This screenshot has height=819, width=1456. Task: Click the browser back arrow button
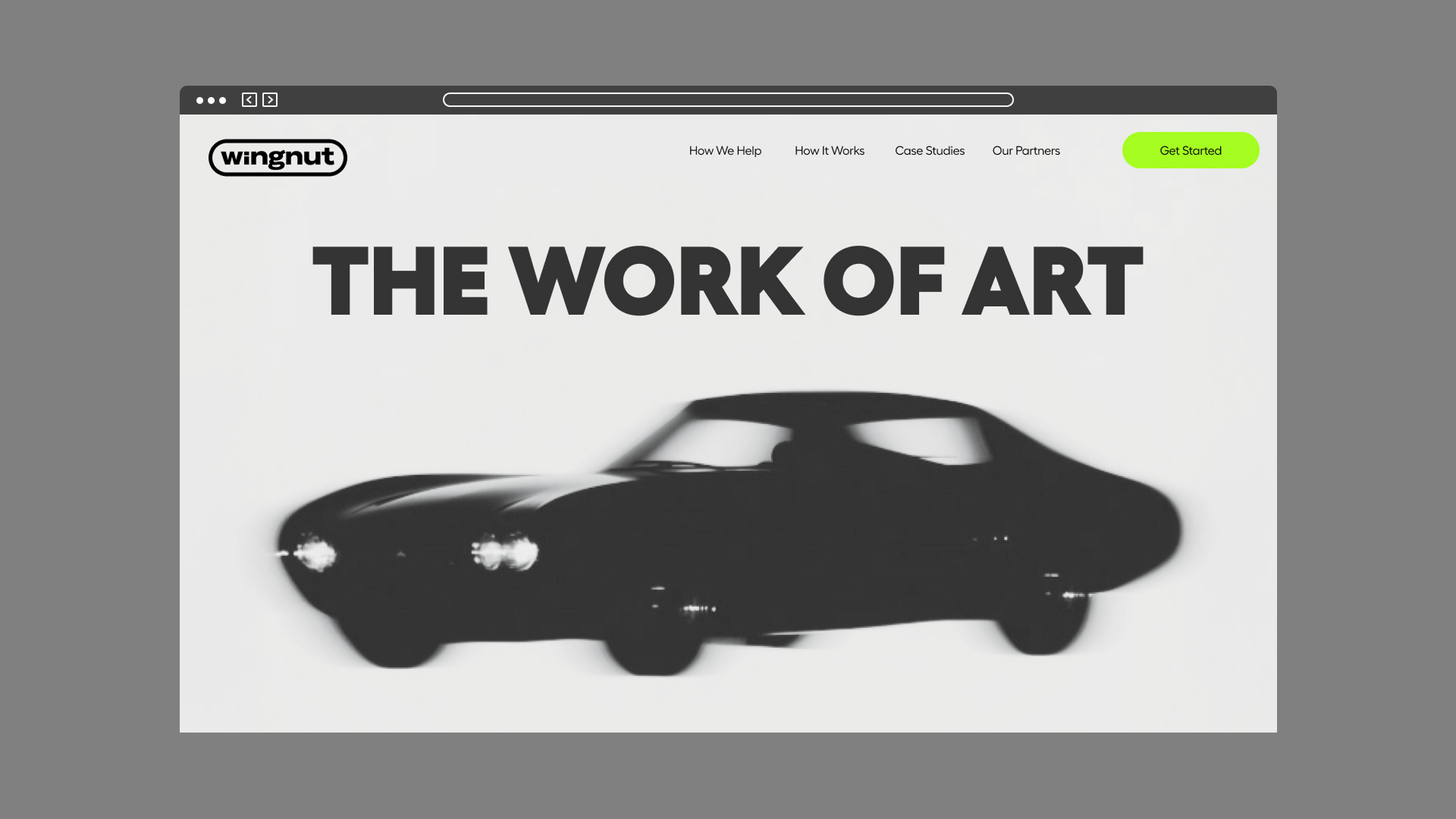coord(249,100)
